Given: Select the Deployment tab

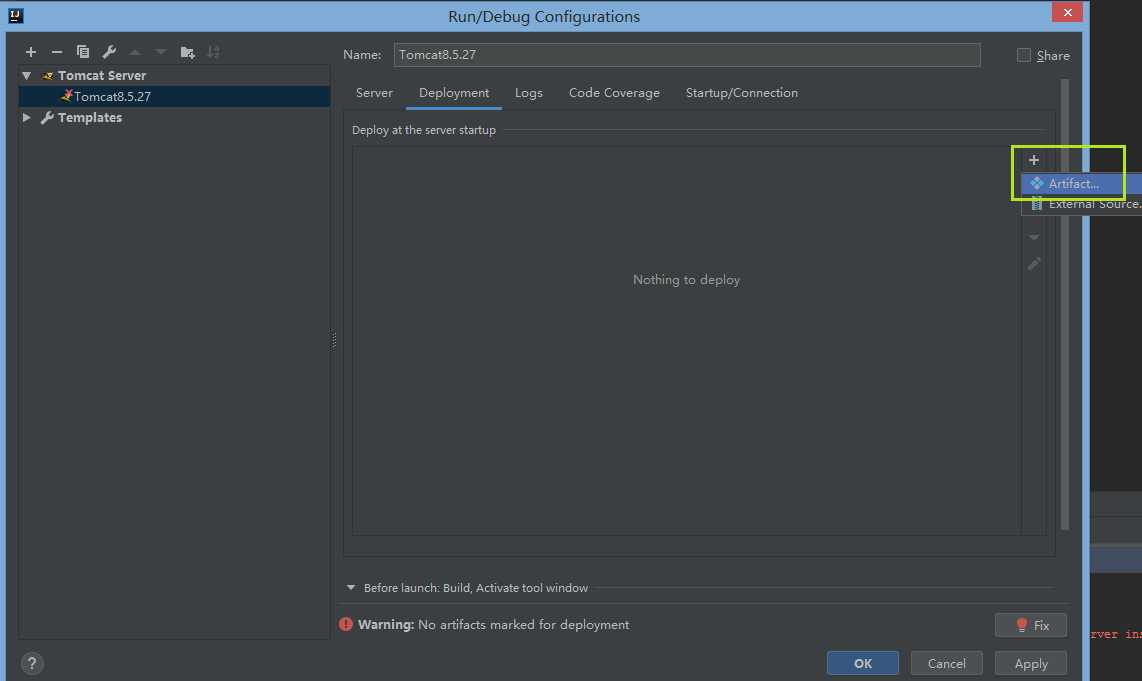Looking at the screenshot, I should point(454,93).
